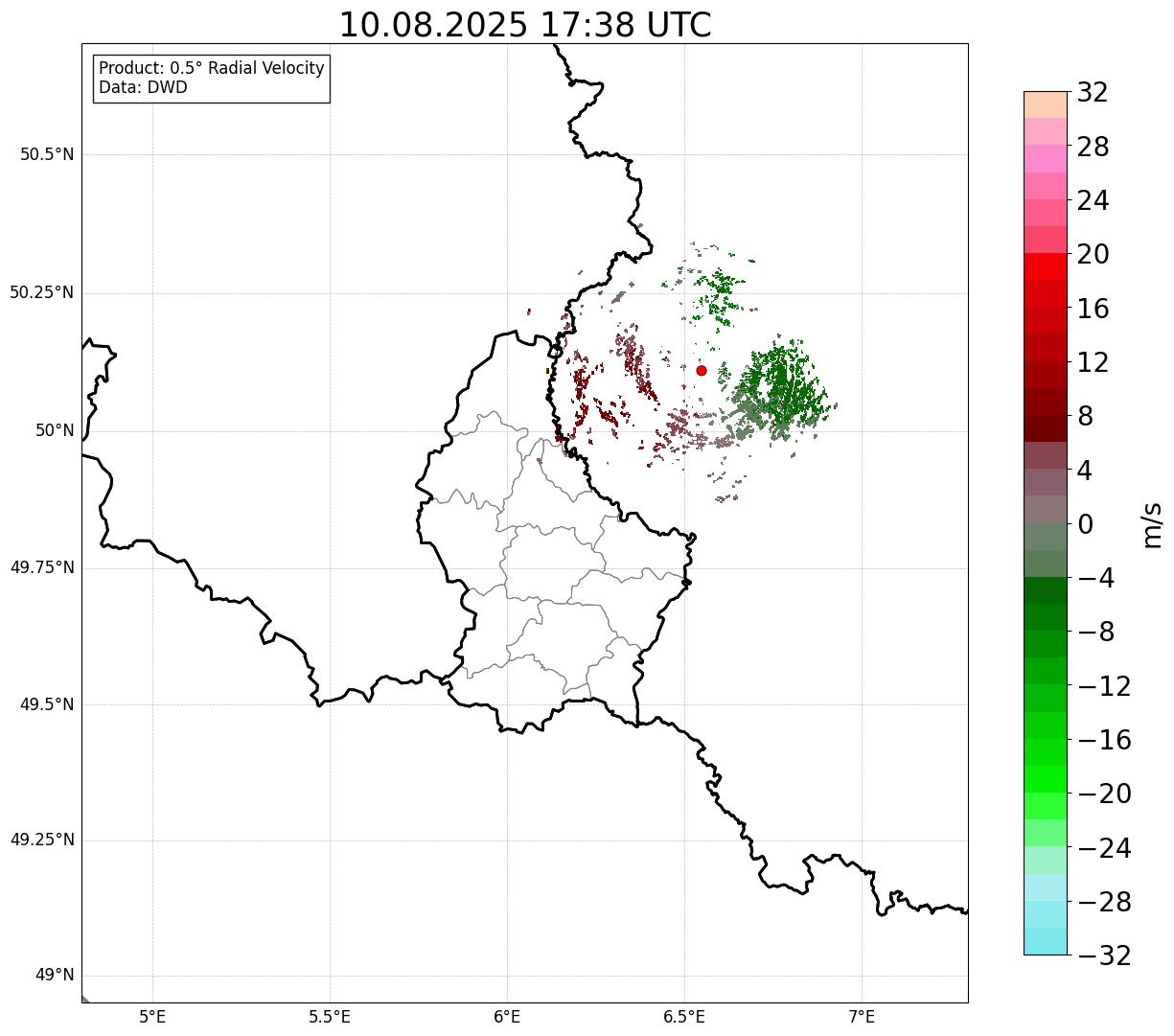Click the cyan bottom segment of colorbar
The height and width of the screenshot is (1036, 1174).
click(x=1046, y=941)
